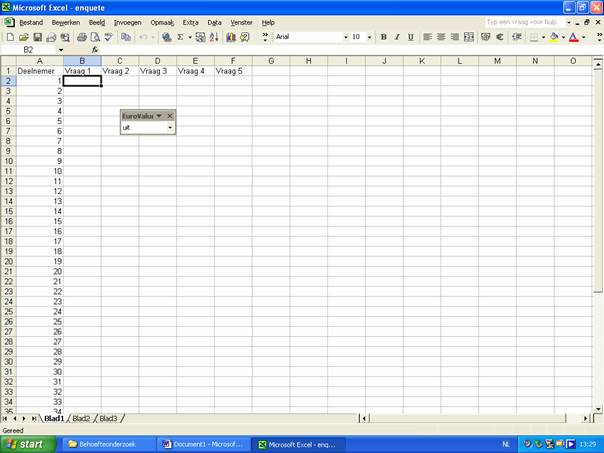Open the font size 10 dropdown
The height and width of the screenshot is (453, 604).
coord(369,37)
